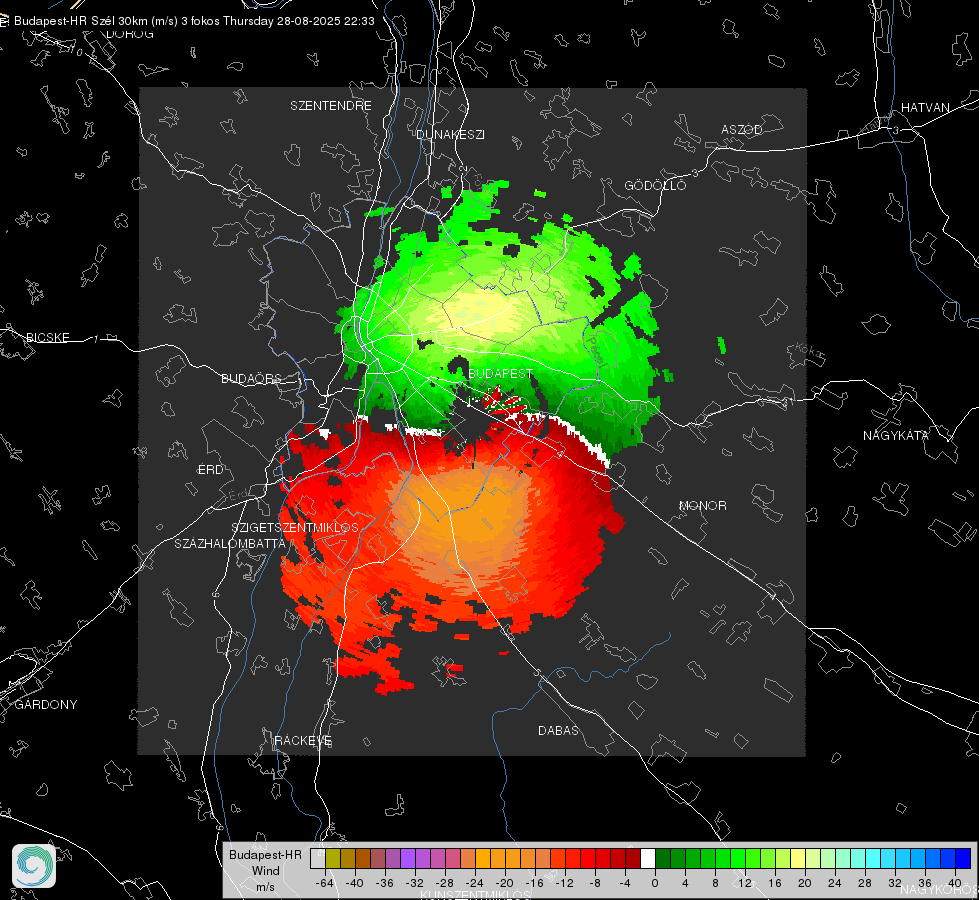Select the olive -64 swatch in the wind legend
Viewport: 979px width, 900px height.
(333, 859)
